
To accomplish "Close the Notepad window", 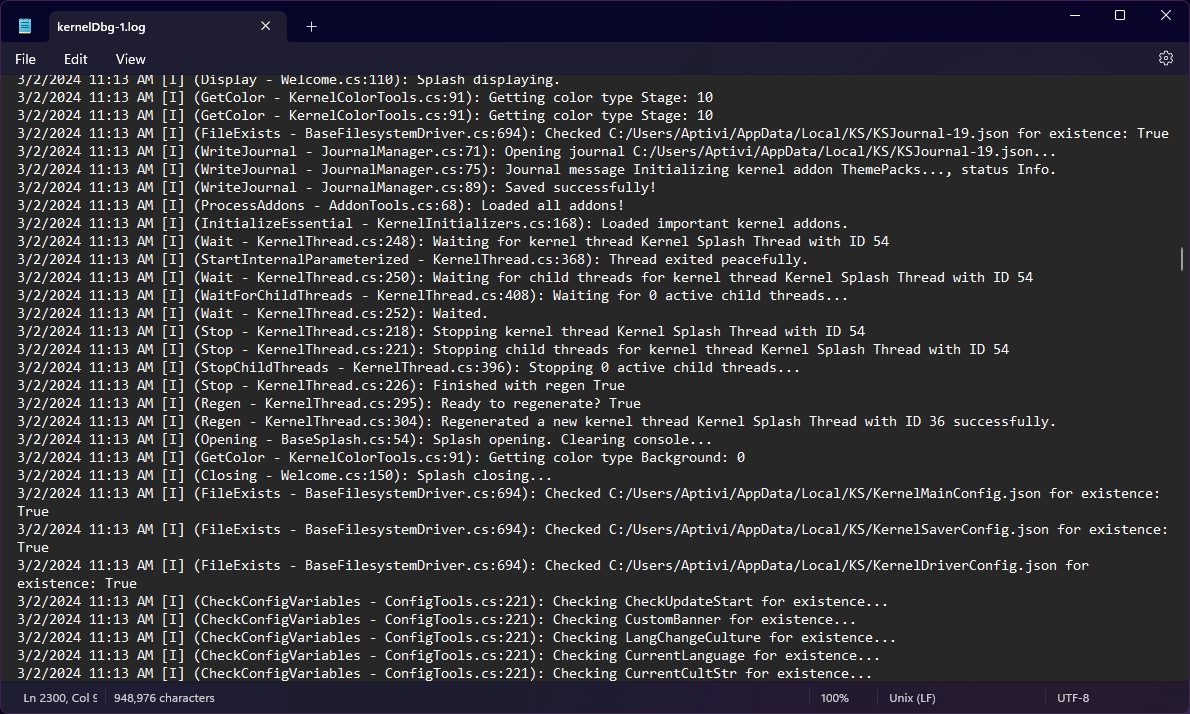I will point(1166,15).
